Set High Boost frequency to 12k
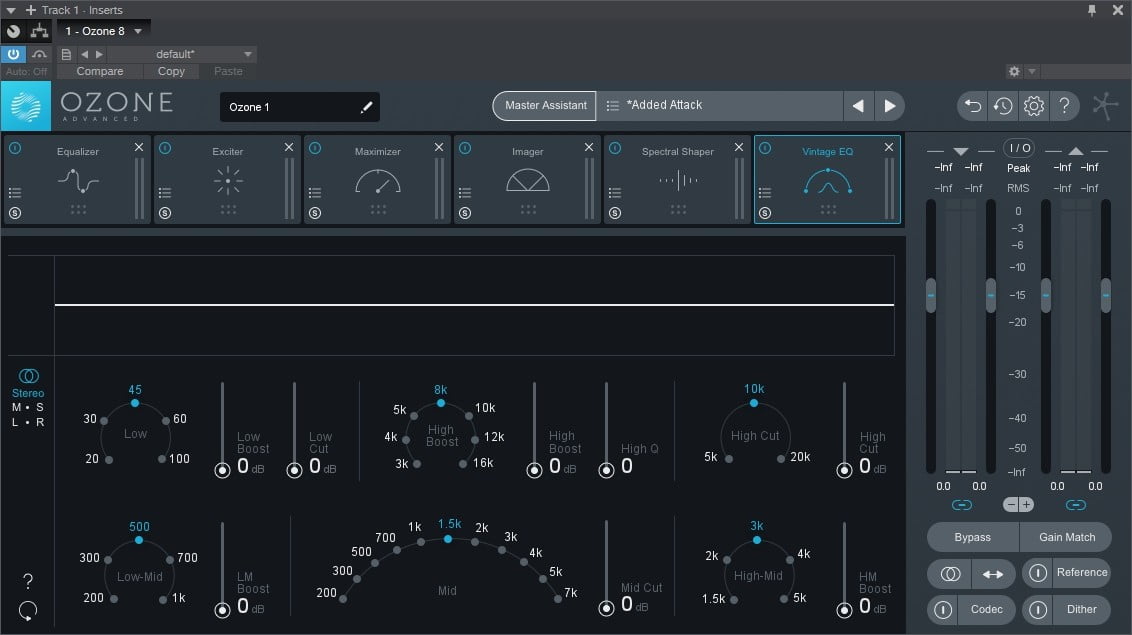Screen dimensions: 1132x635 [475, 439]
